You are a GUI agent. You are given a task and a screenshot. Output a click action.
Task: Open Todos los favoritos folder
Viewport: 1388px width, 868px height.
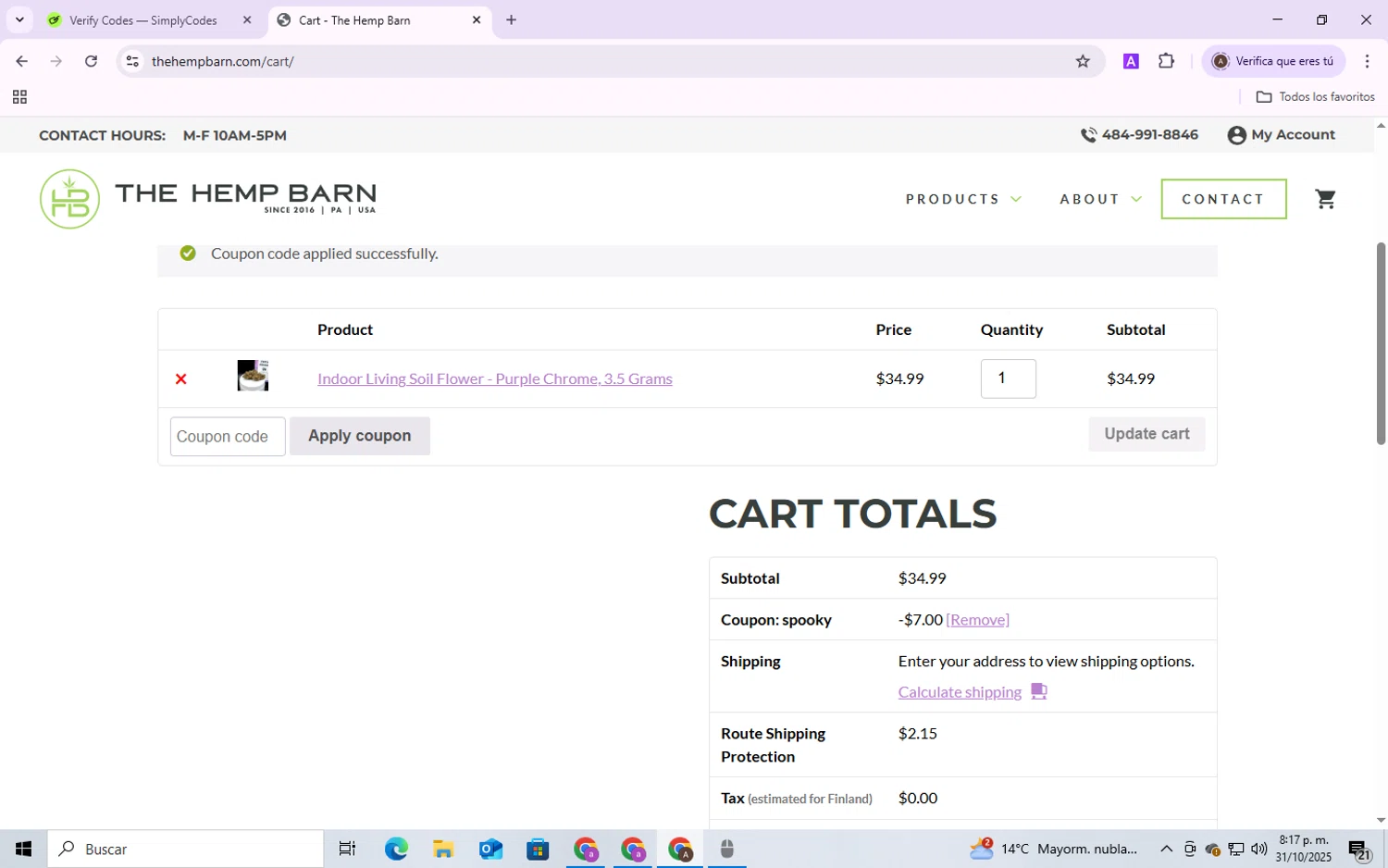1316,97
